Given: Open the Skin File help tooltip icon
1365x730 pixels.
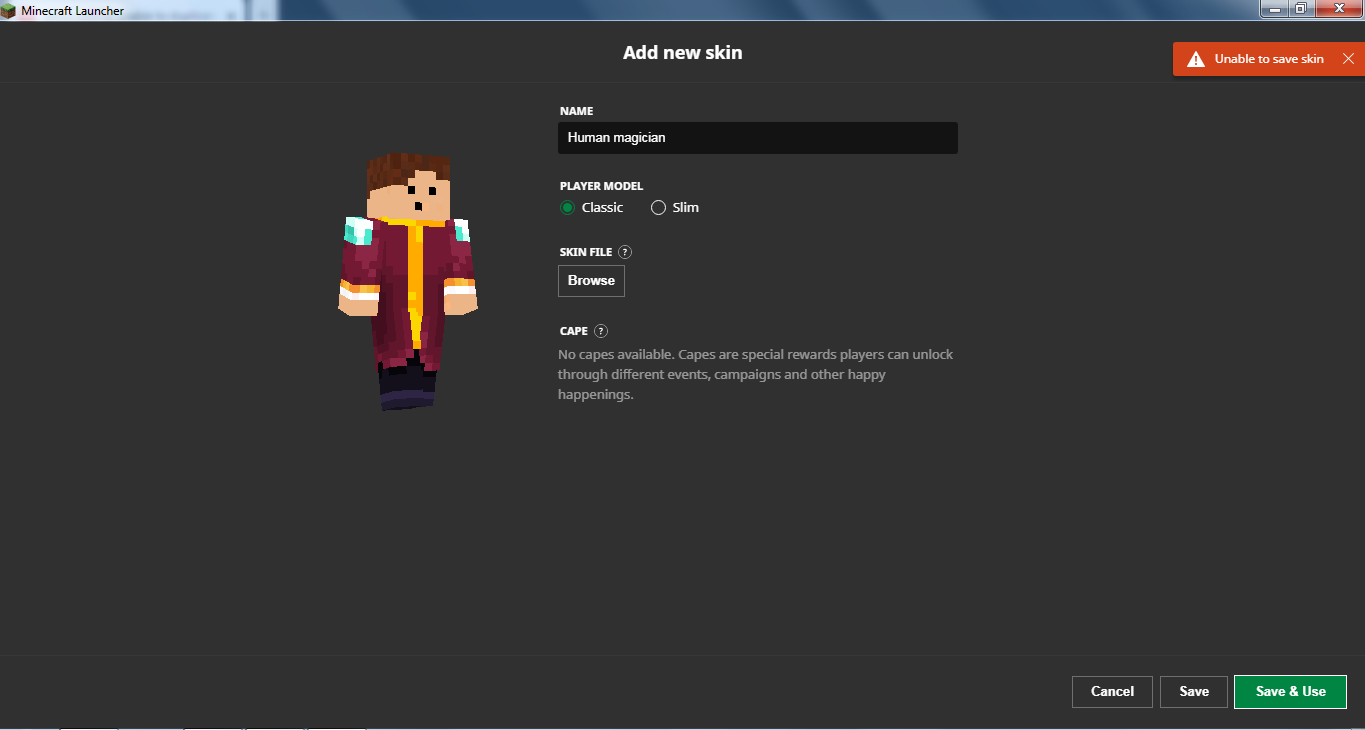Looking at the screenshot, I should click(x=625, y=252).
